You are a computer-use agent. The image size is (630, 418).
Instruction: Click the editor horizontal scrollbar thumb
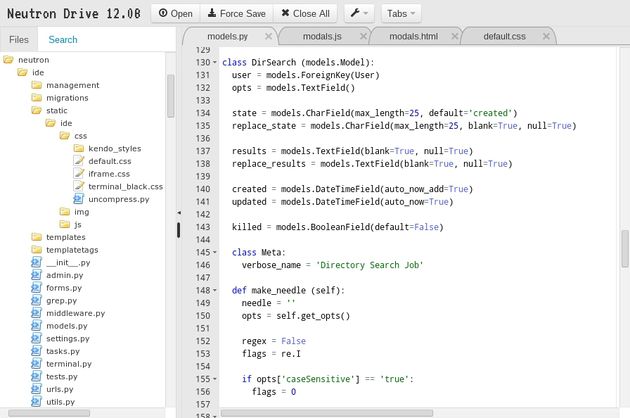[x=327, y=413]
